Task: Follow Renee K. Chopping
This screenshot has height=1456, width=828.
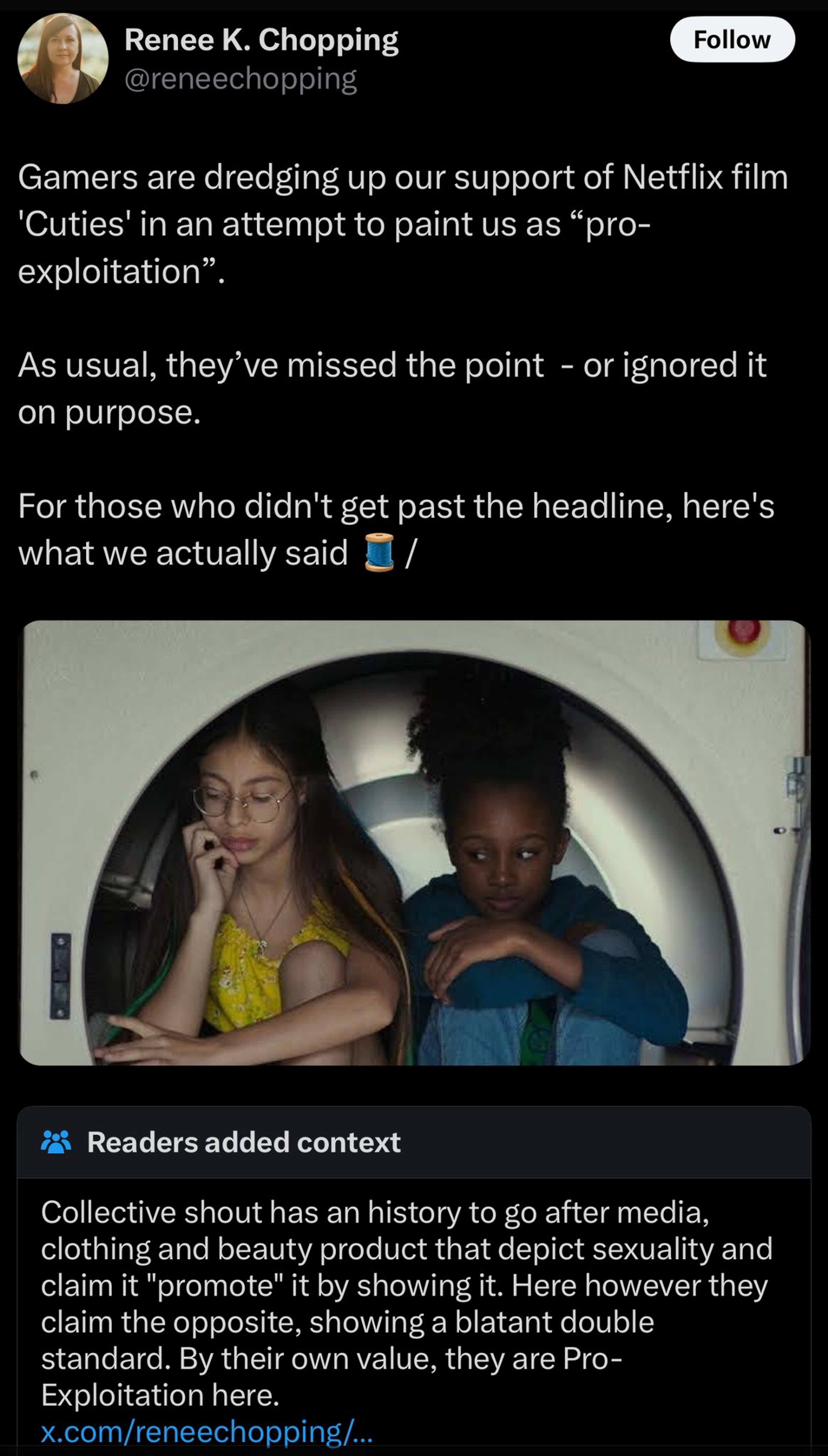Action: coord(732,39)
